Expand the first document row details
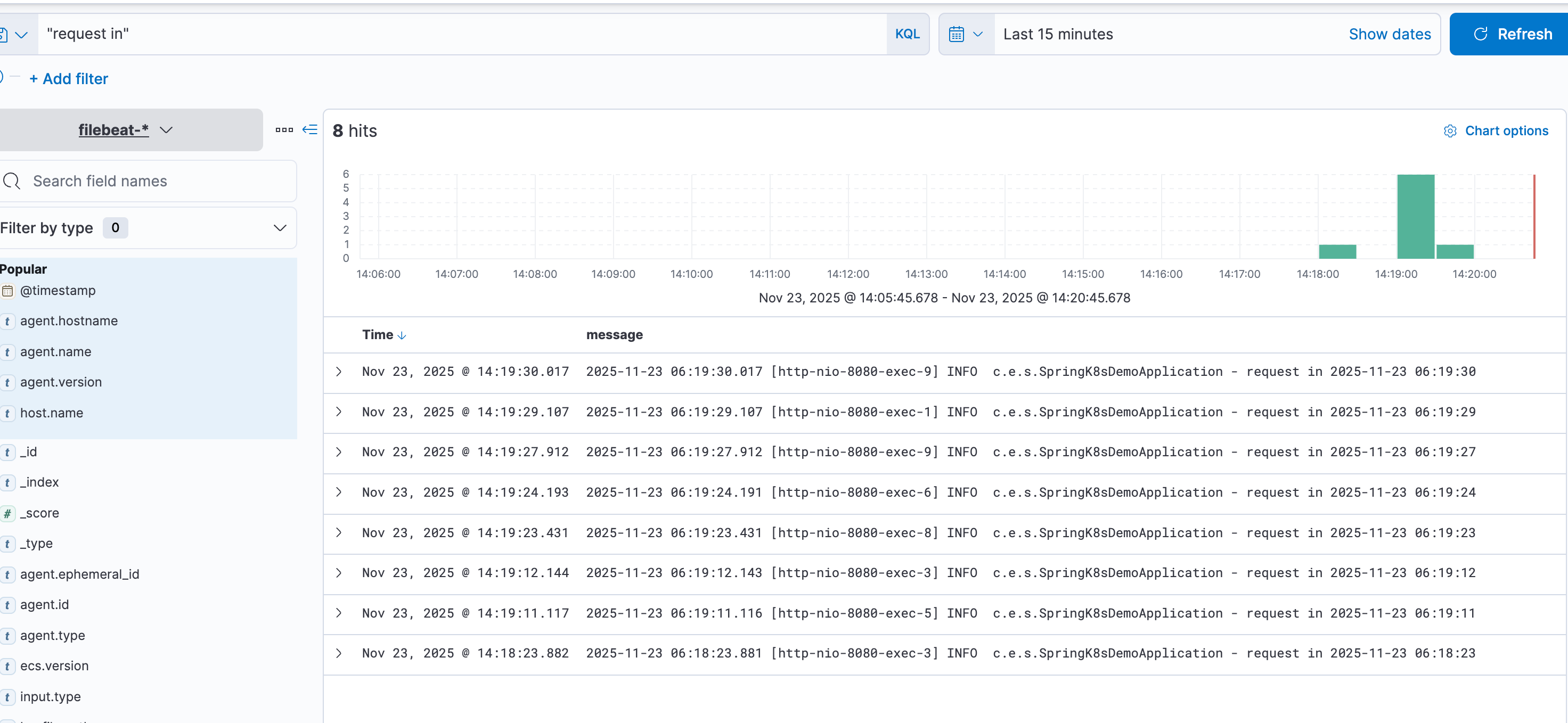 click(339, 371)
